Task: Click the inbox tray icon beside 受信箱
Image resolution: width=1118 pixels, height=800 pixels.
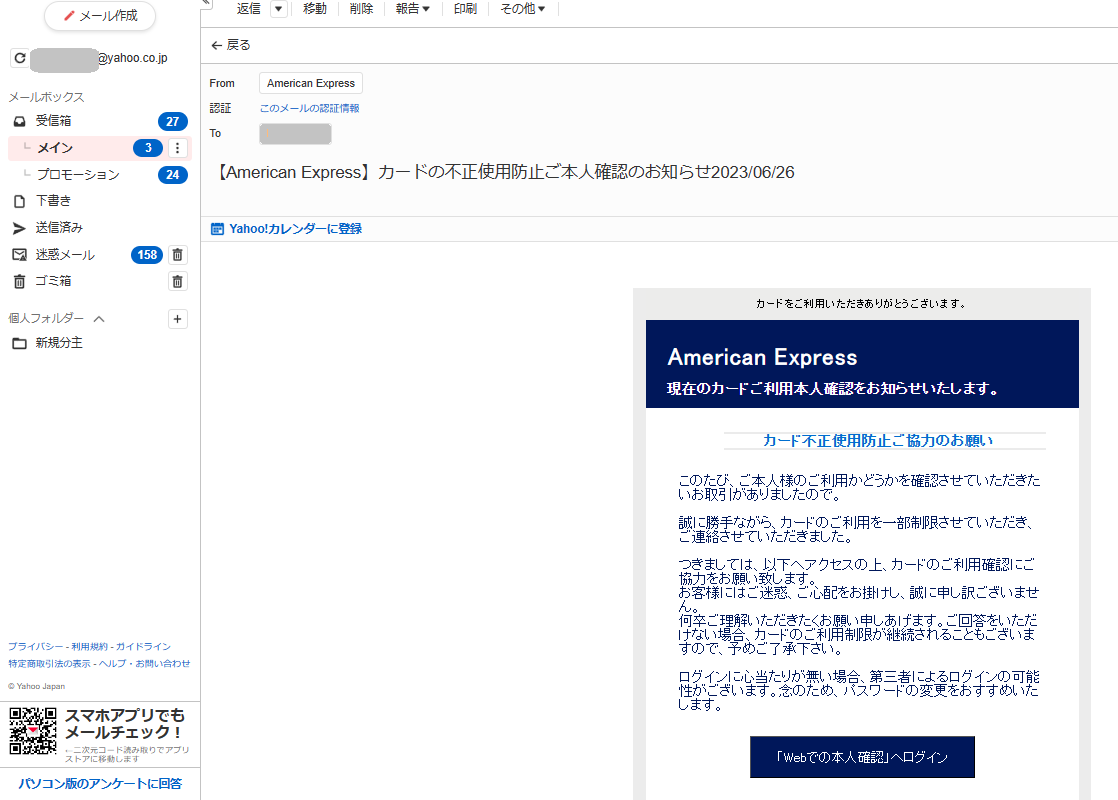Action: [20, 121]
